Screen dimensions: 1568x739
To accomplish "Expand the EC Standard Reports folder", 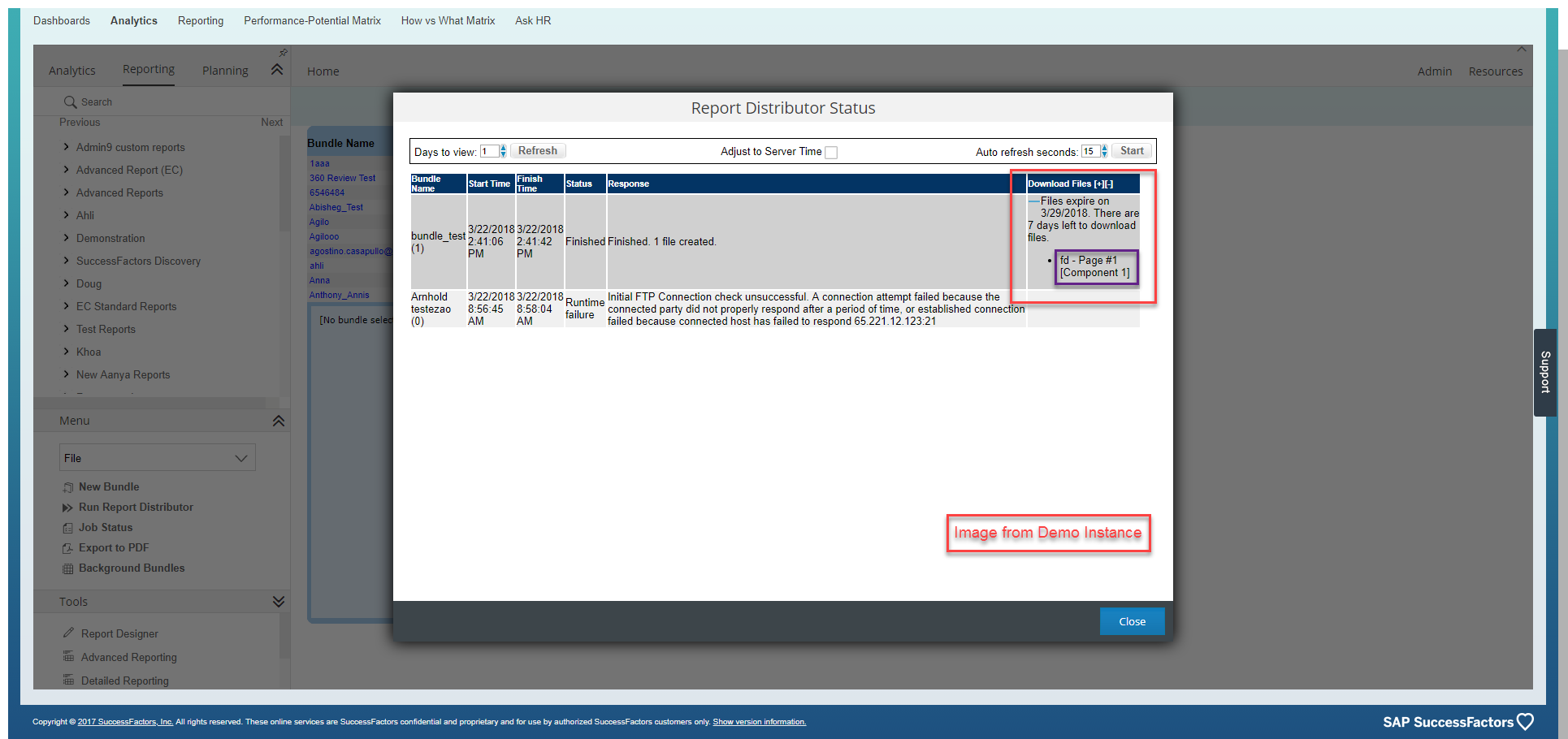I will coord(66,306).
